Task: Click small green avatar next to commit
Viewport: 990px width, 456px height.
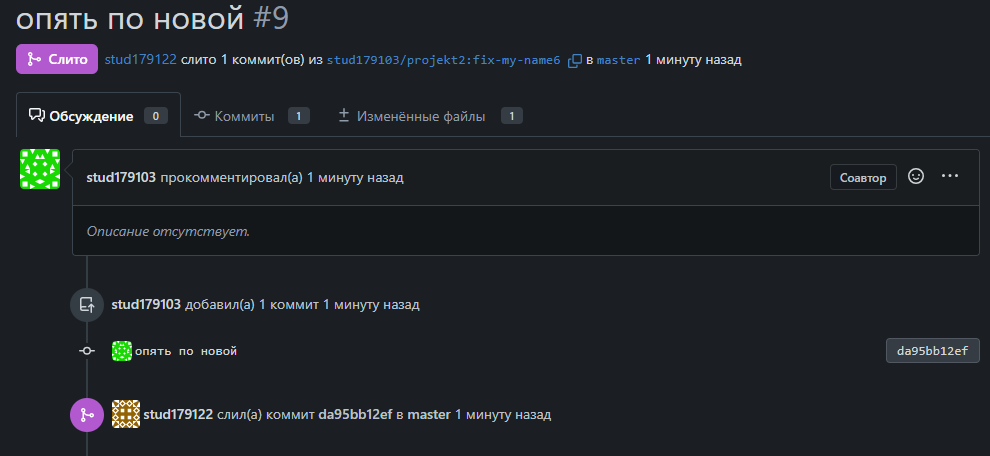Action: pyautogui.click(x=122, y=351)
